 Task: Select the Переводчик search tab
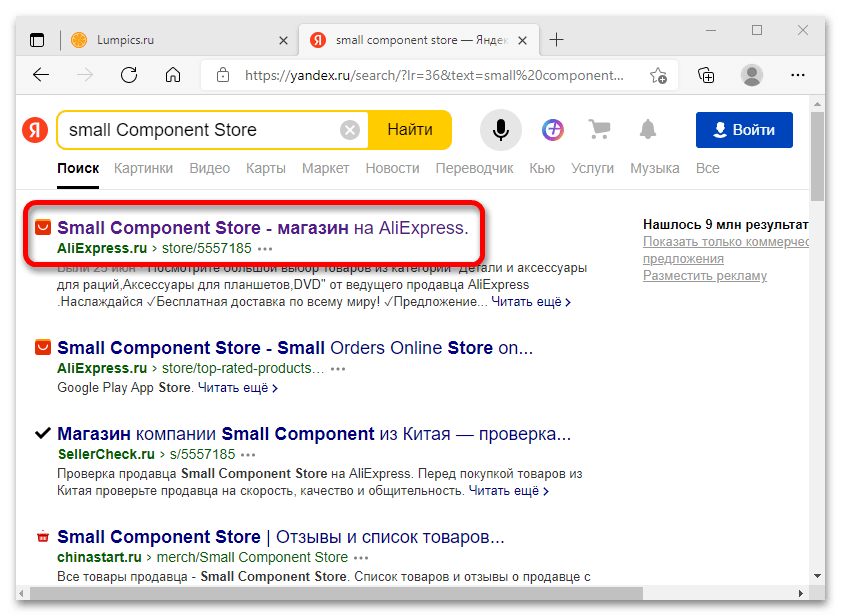(474, 168)
